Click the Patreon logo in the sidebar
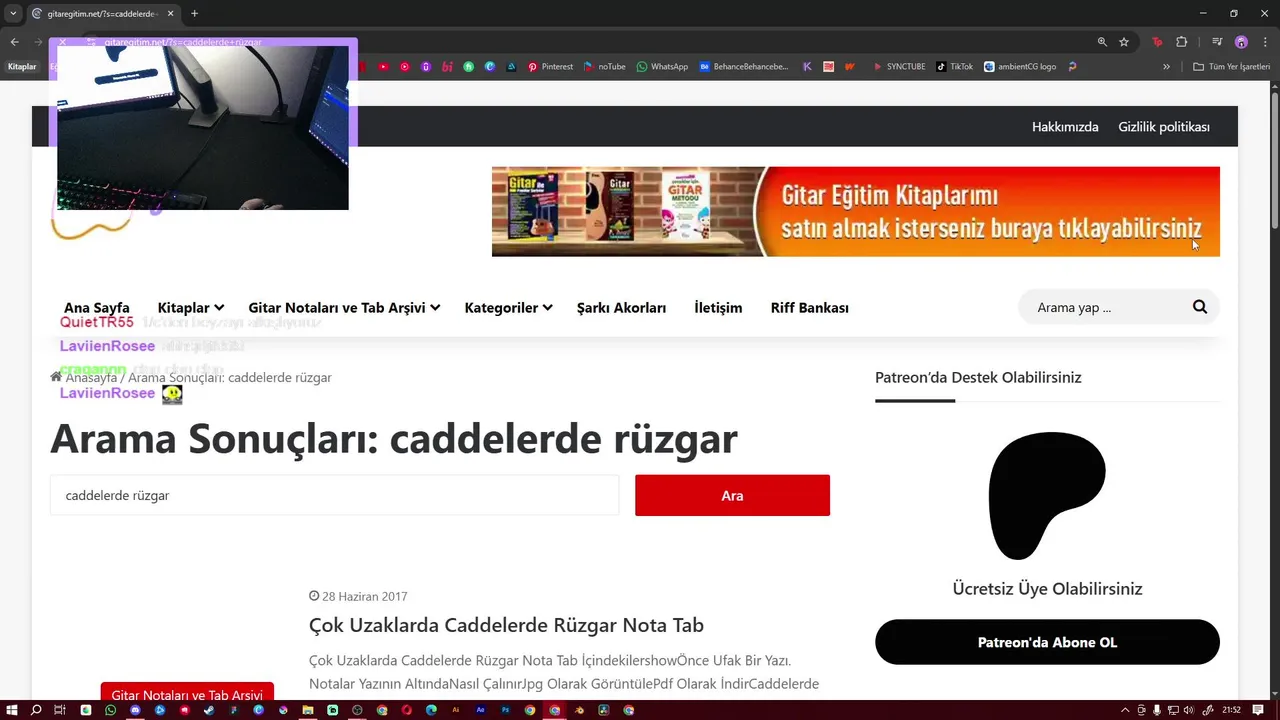Screen dimensions: 1280x720 1047,496
